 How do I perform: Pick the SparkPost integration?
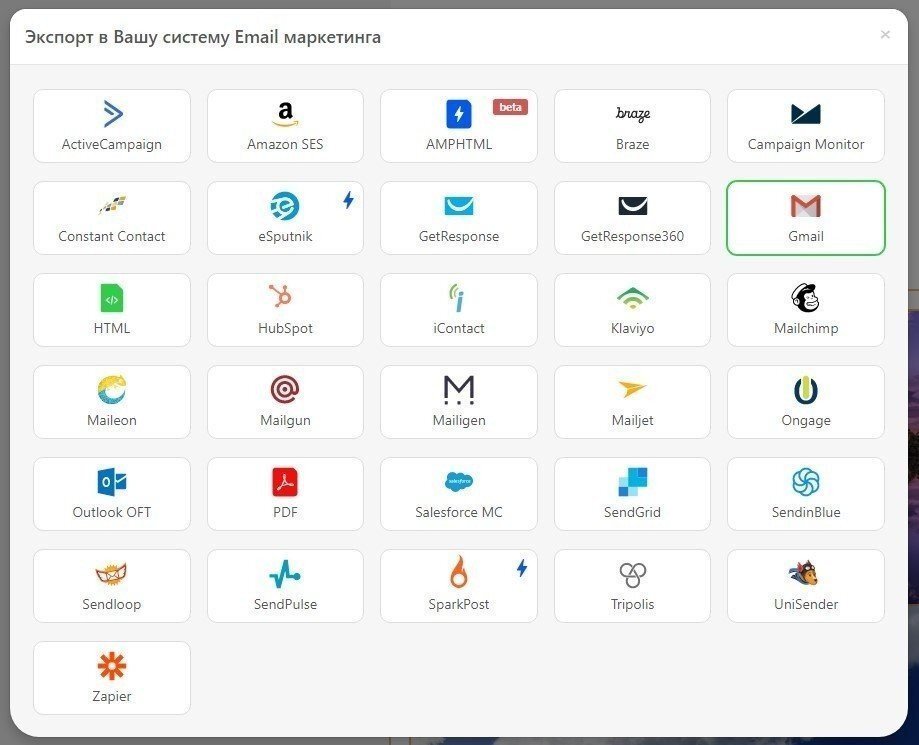pyautogui.click(x=458, y=586)
